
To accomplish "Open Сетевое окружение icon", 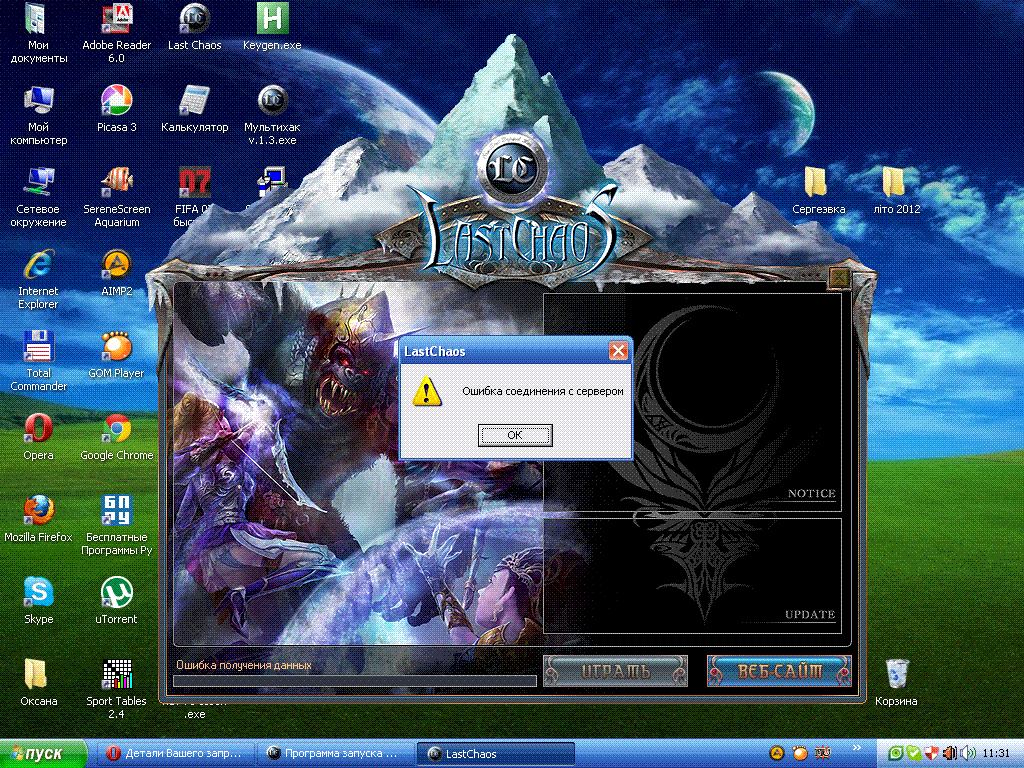I will [x=39, y=197].
